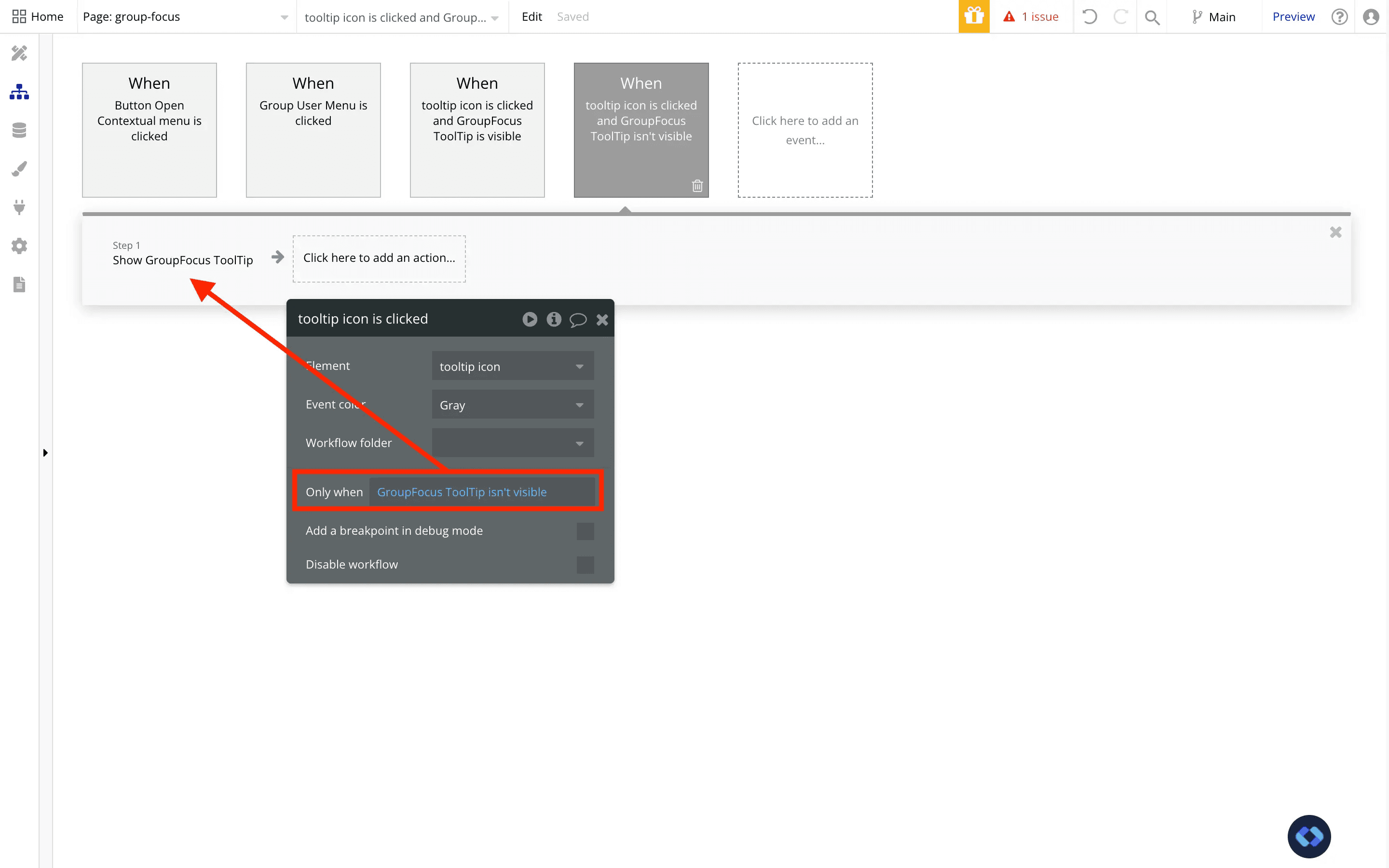Viewport: 1389px width, 868px height.
Task: Open the Styles paintbrush tab
Action: coord(19,169)
